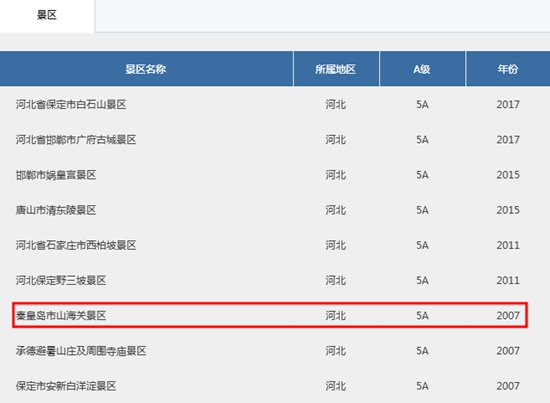Sort by the 年份 column header
The width and height of the screenshot is (550, 403).
508,69
